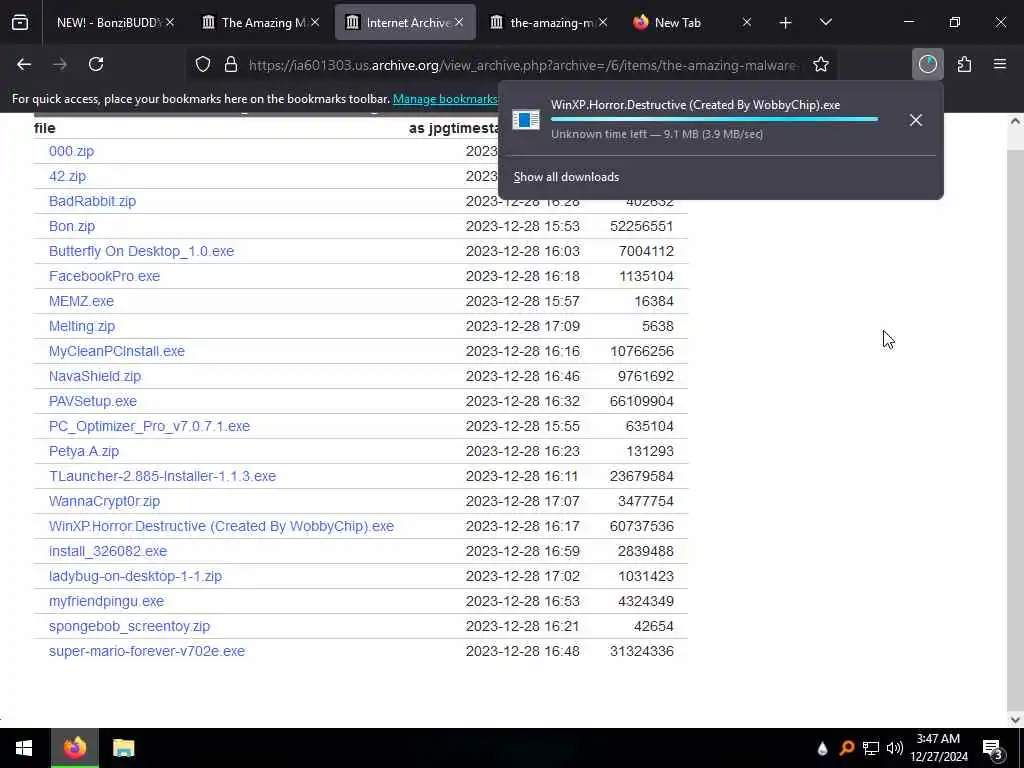Open super-mario-forever-v702e.exe link

coord(147,651)
